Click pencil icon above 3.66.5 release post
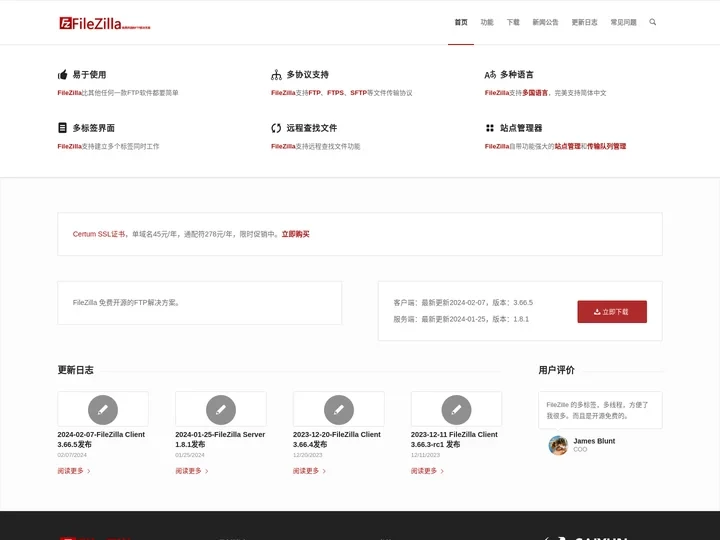The image size is (720, 540). 103,410
